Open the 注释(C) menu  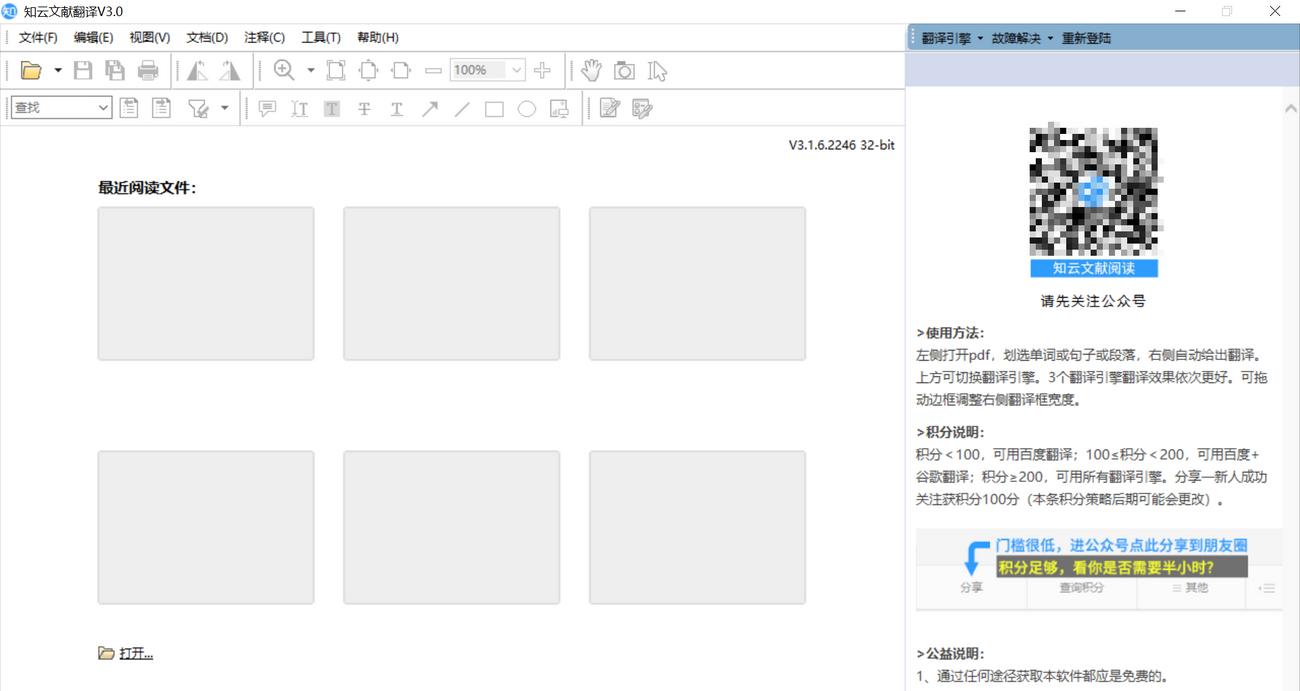(264, 37)
